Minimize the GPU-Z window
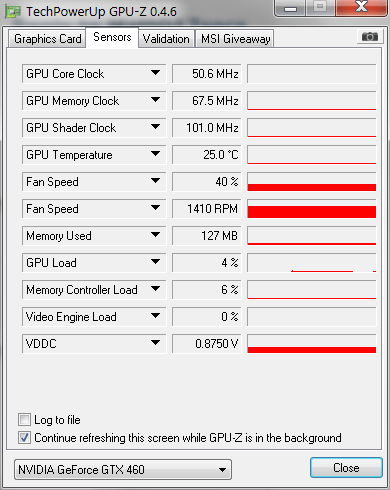 tap(290, 8)
